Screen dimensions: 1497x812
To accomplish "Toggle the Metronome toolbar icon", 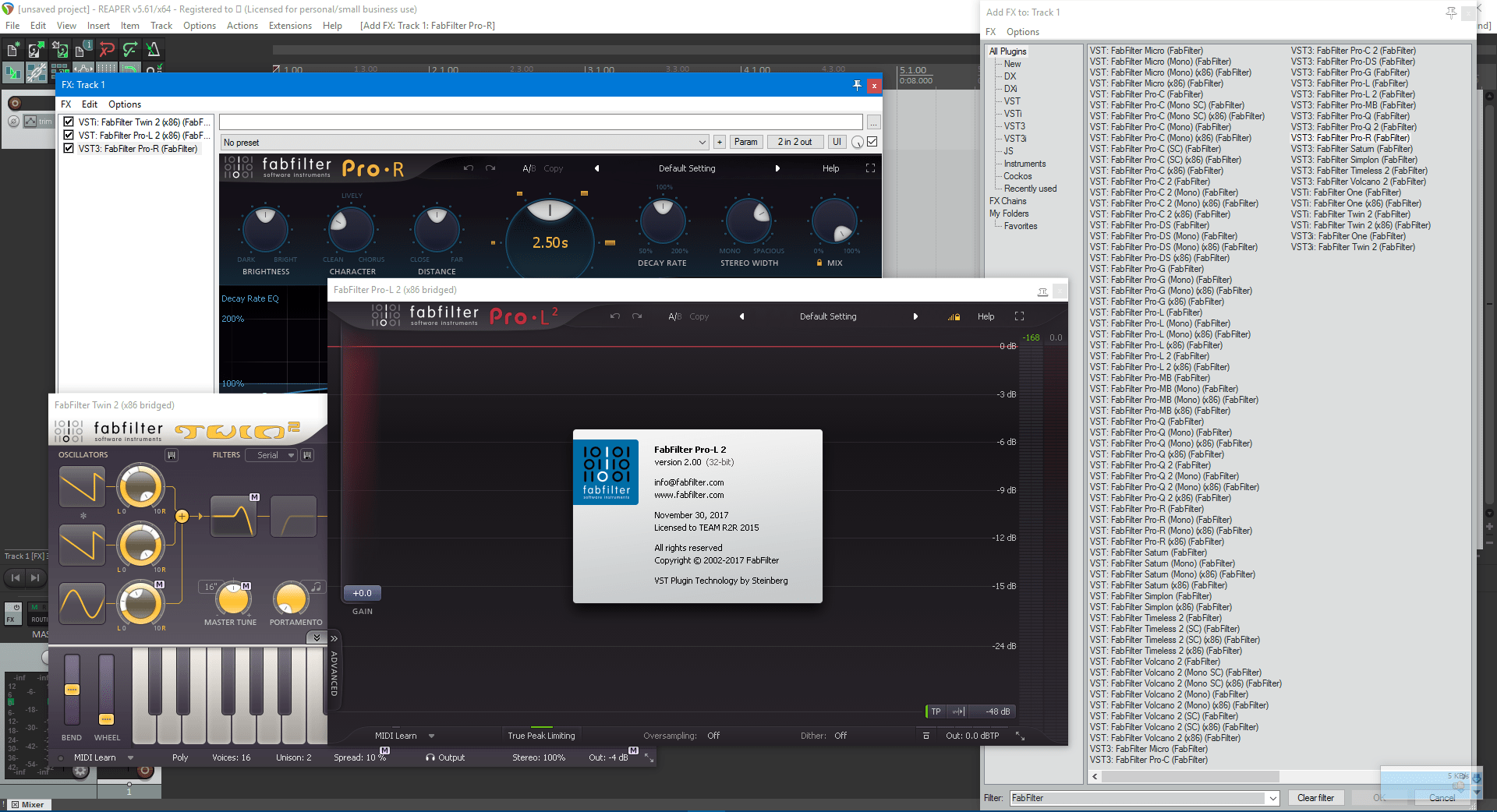I will click(154, 50).
